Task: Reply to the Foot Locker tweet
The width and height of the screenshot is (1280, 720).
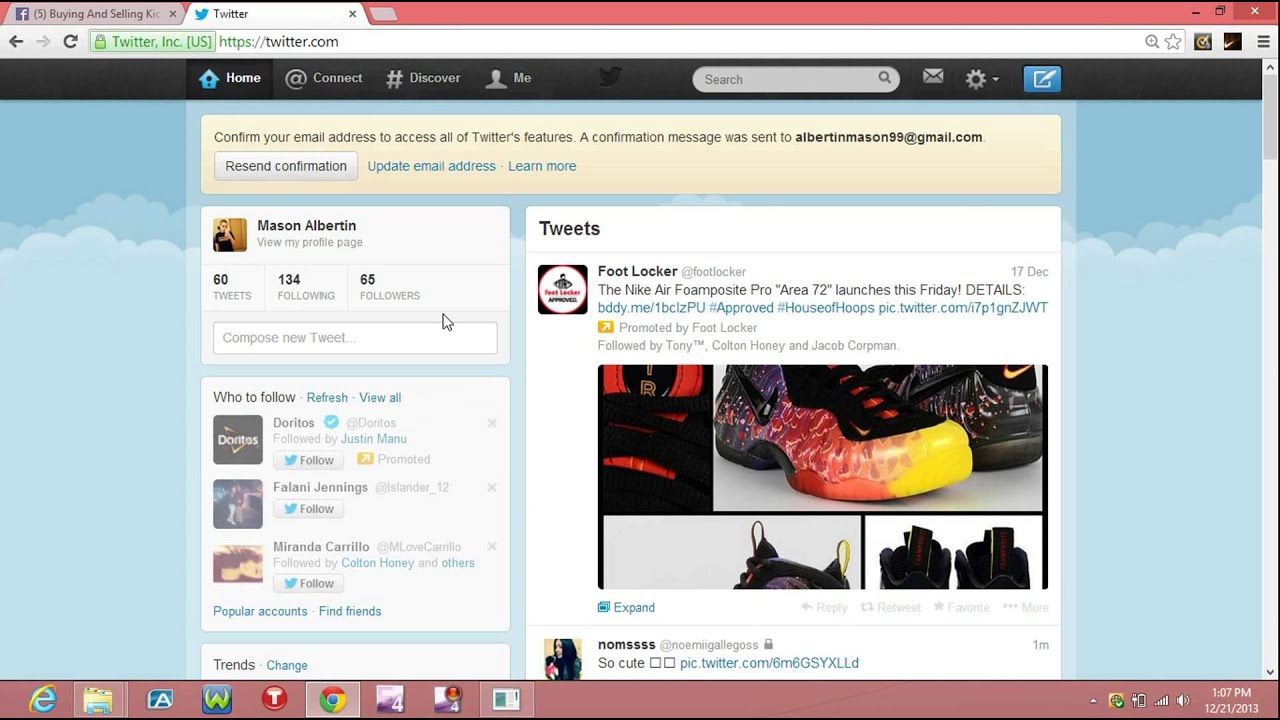Action: (824, 608)
